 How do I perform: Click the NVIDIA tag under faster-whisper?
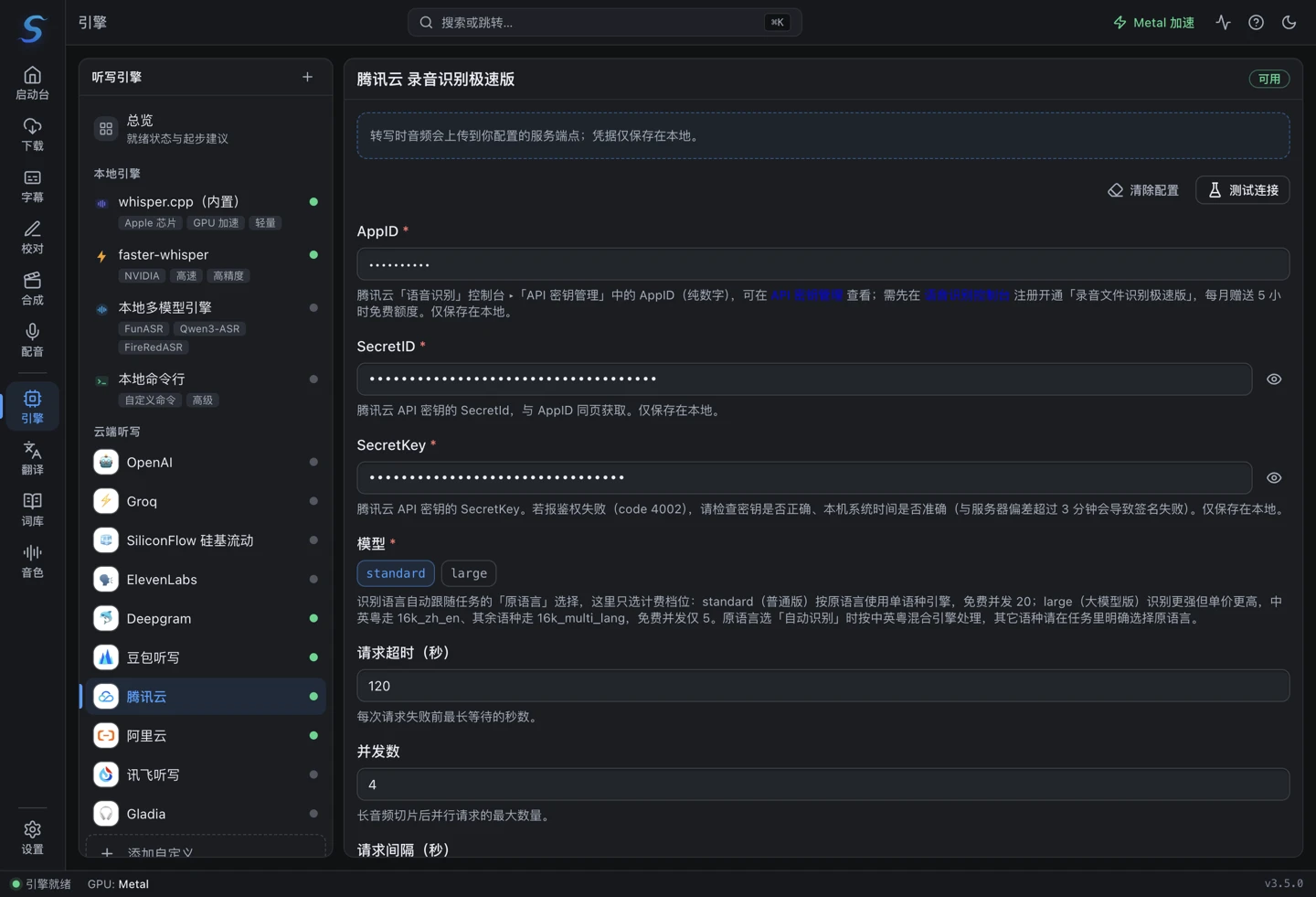pyautogui.click(x=142, y=276)
